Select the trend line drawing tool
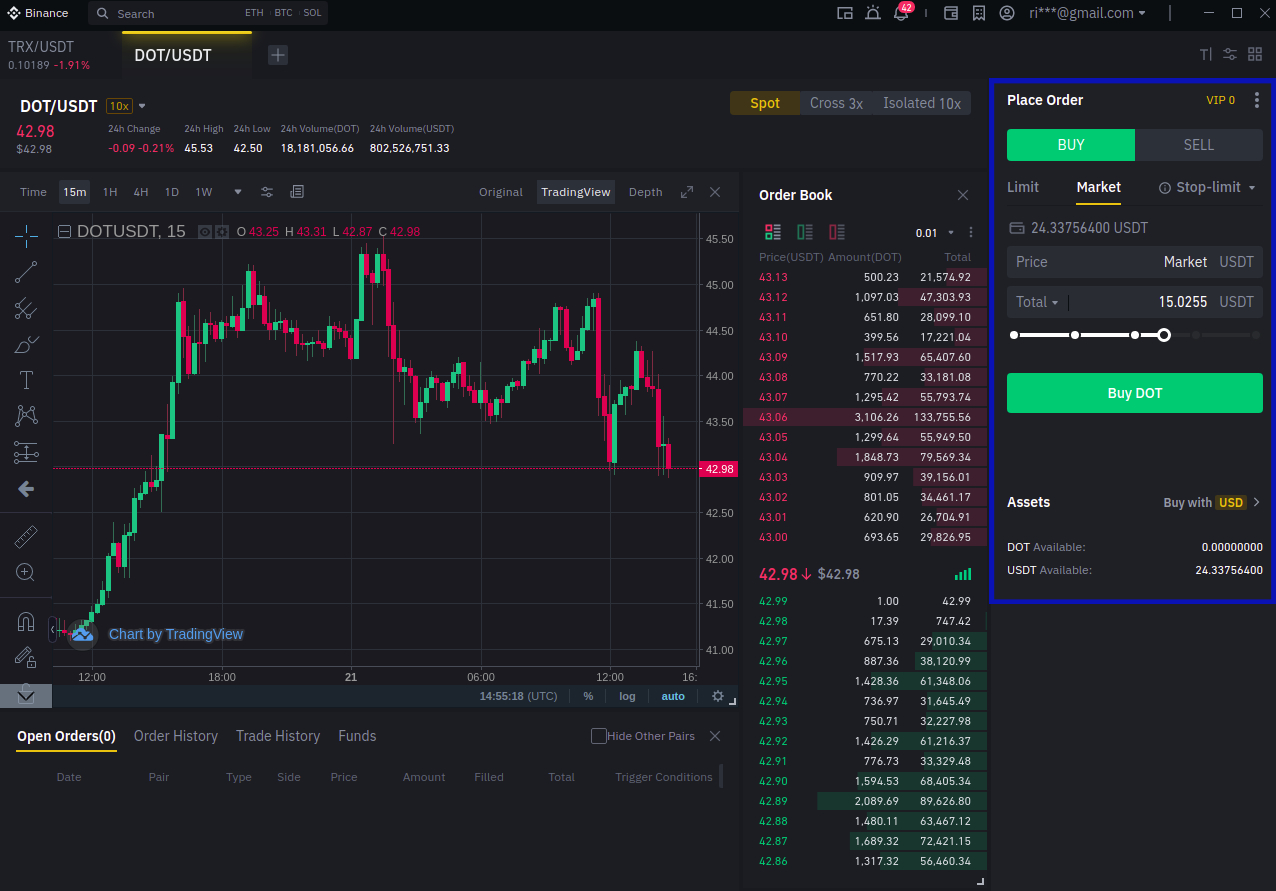The height and width of the screenshot is (891, 1276). (26, 272)
